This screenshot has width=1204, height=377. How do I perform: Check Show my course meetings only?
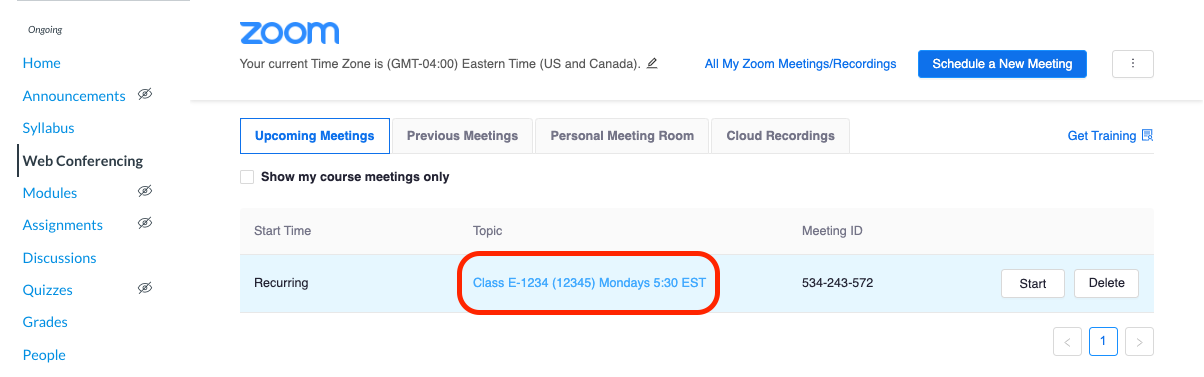pyautogui.click(x=247, y=177)
